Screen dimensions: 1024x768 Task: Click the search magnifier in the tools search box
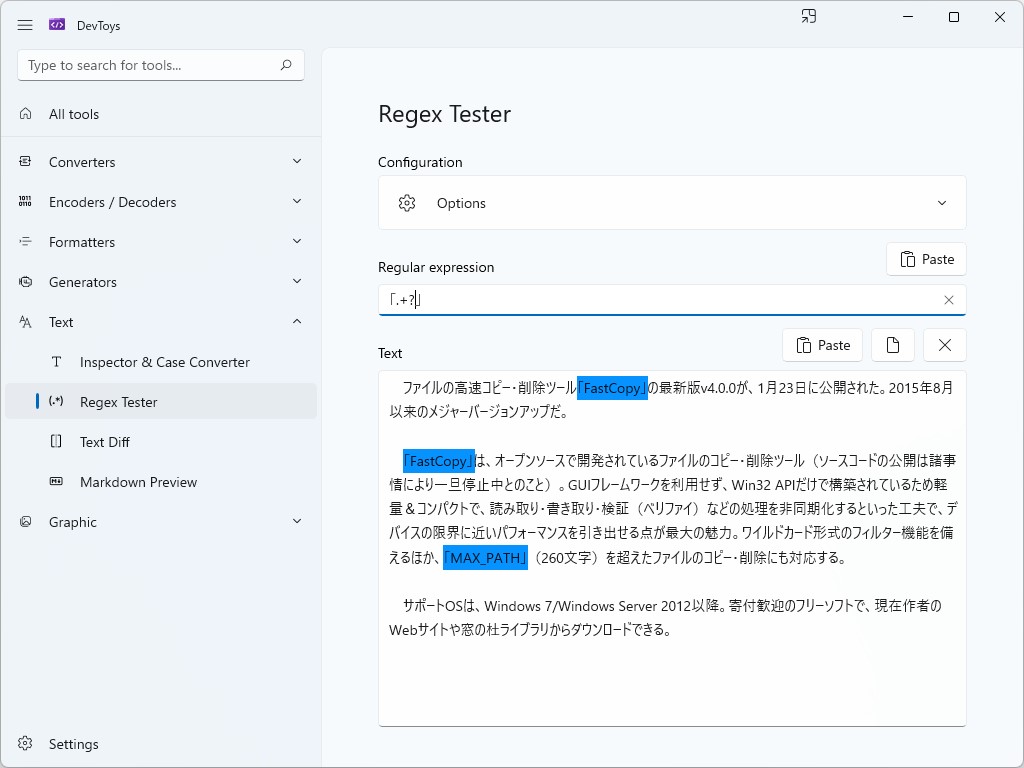pos(285,64)
